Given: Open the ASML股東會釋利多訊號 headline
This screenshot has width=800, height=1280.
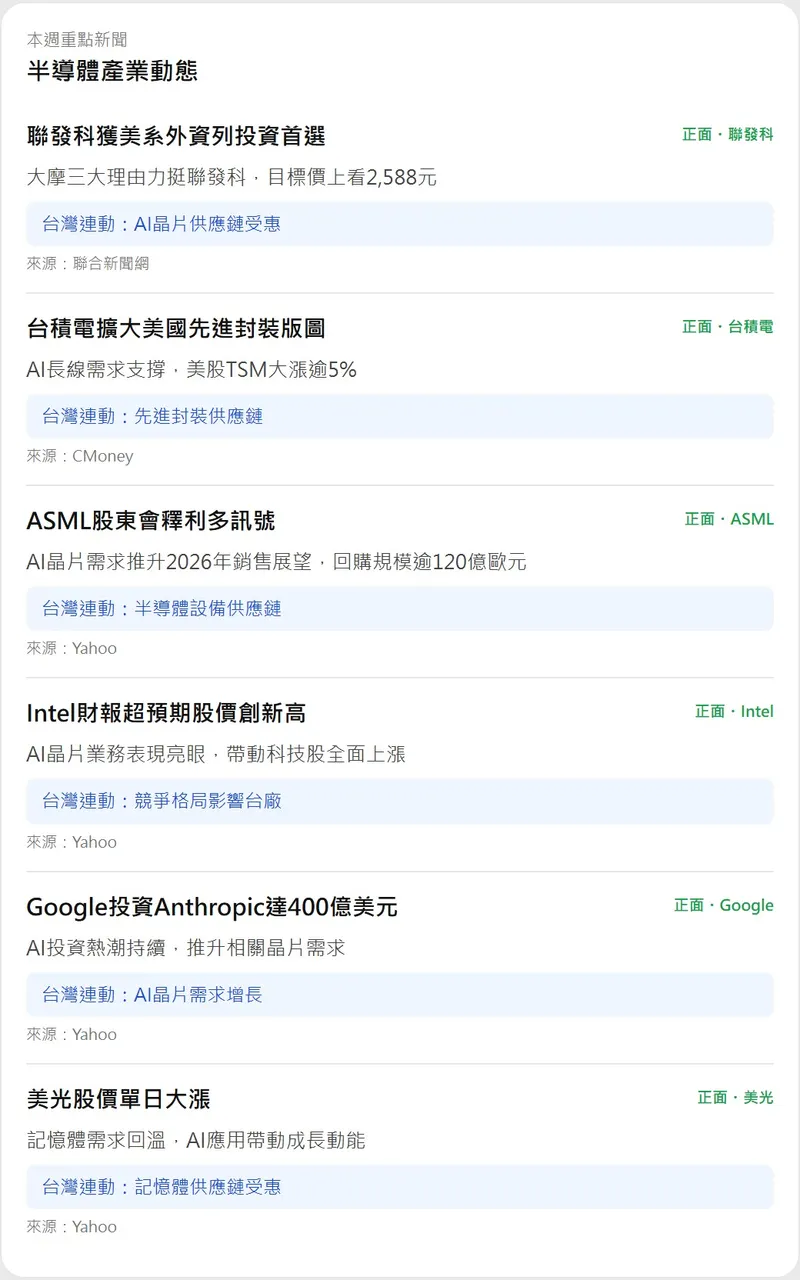Looking at the screenshot, I should pyautogui.click(x=150, y=521).
